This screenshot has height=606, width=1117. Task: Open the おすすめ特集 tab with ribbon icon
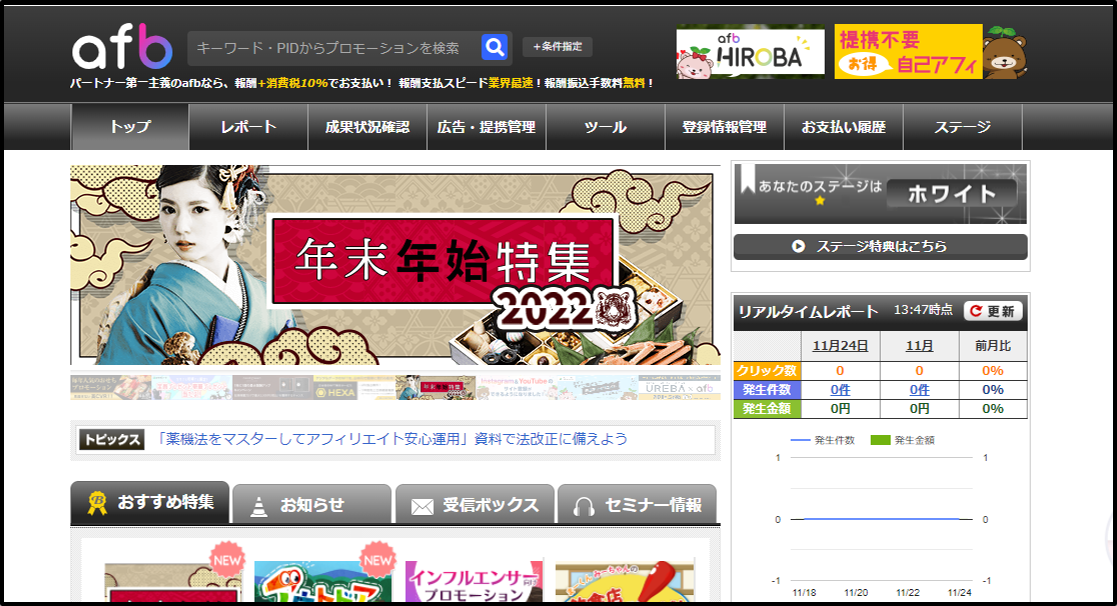[150, 503]
